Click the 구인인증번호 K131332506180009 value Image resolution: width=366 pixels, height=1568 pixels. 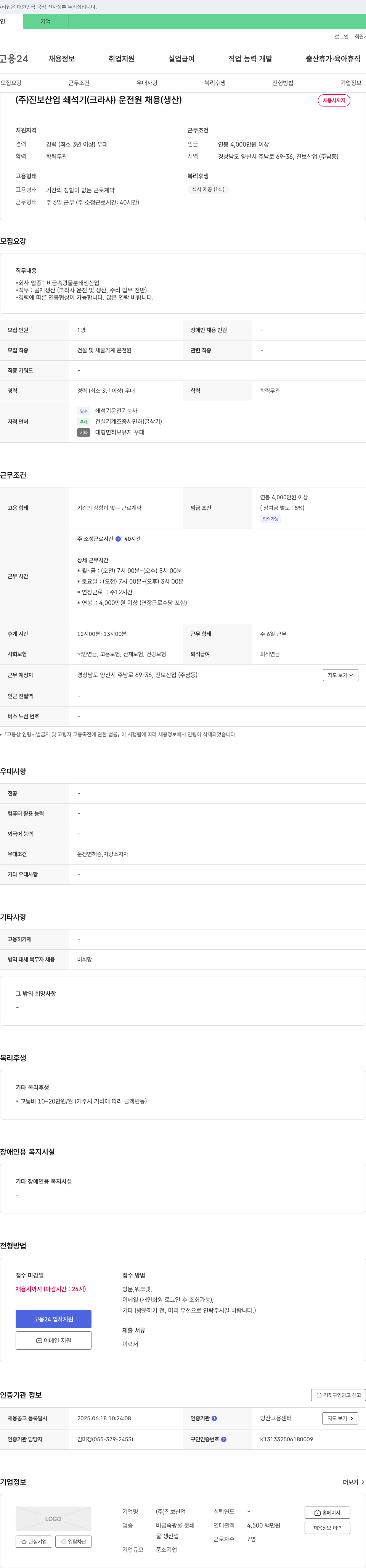pyautogui.click(x=286, y=1440)
